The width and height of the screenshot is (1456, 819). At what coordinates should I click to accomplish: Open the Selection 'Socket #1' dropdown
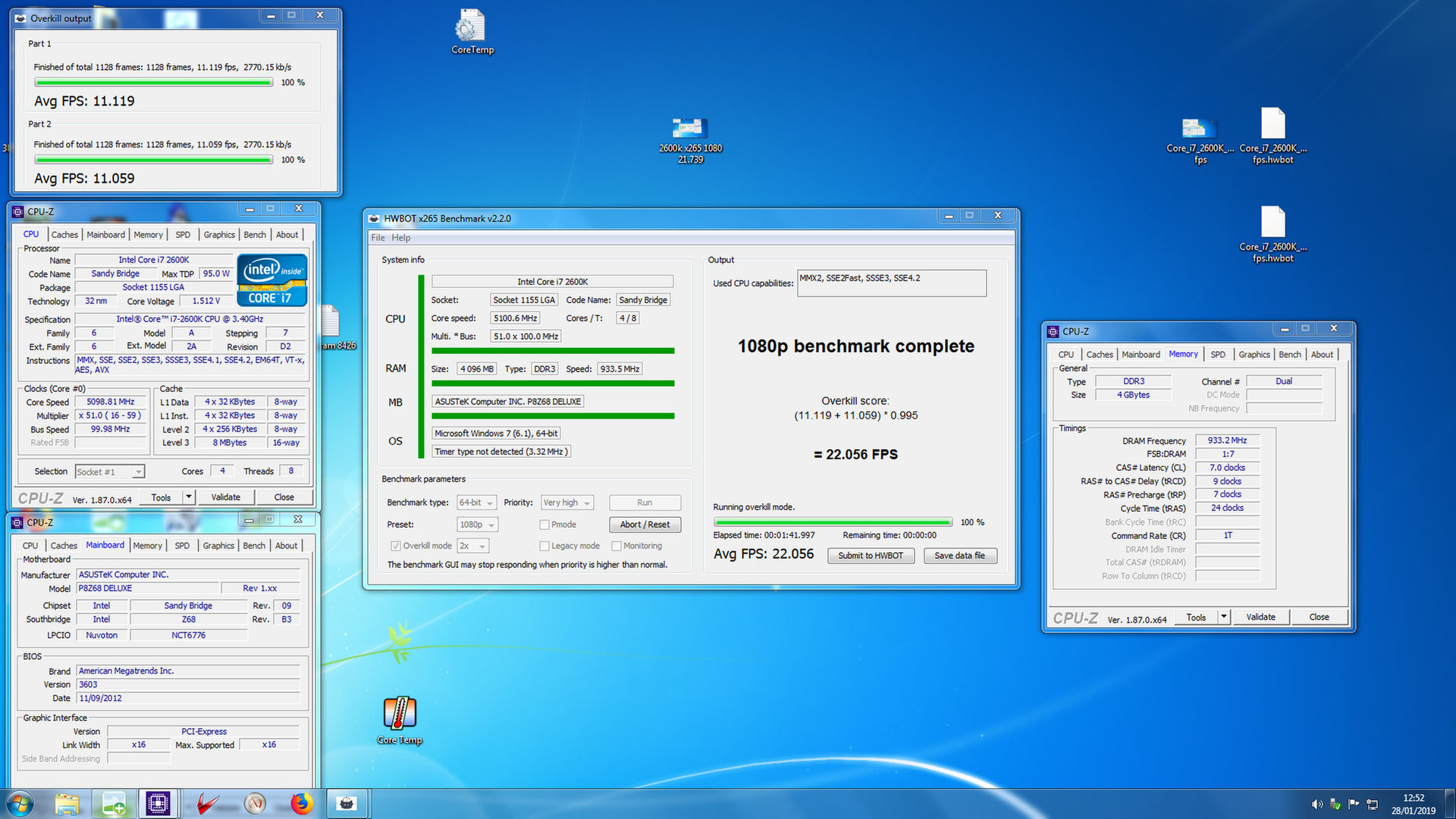(x=109, y=472)
